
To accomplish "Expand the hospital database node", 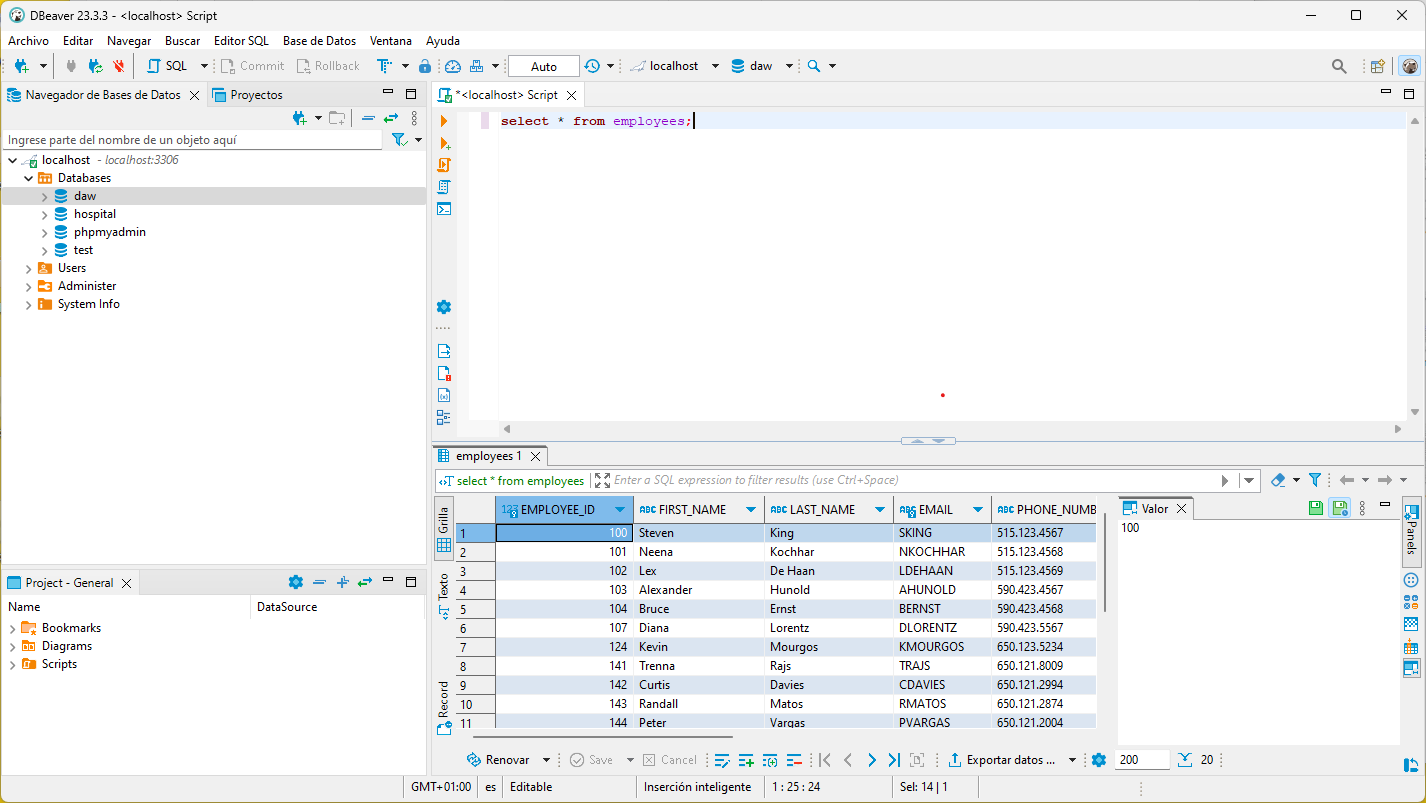I will click(44, 214).
